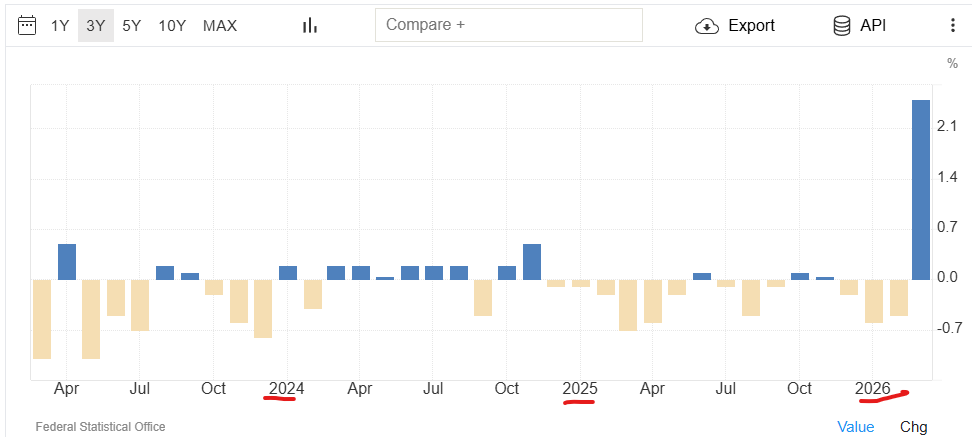
Task: Click the API database stack icon
Action: tap(842, 26)
